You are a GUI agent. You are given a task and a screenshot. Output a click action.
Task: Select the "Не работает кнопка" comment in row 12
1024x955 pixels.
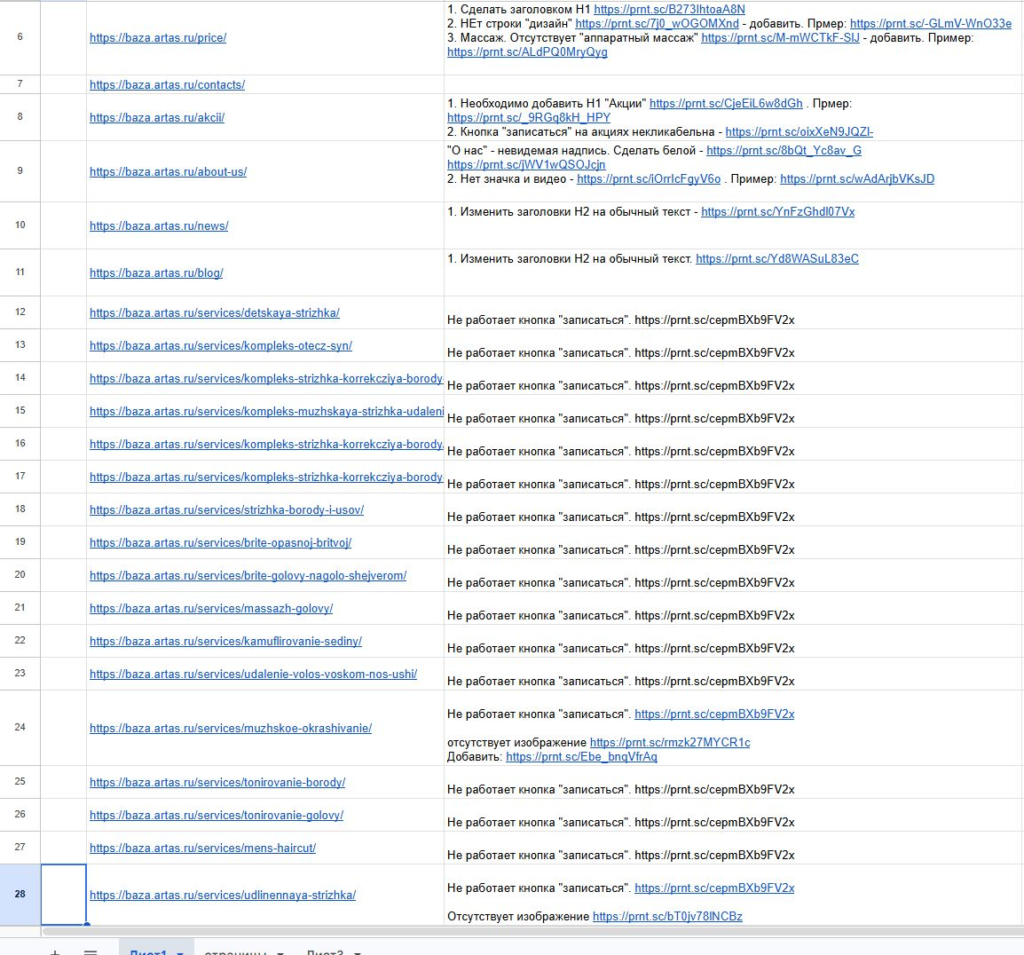point(620,320)
